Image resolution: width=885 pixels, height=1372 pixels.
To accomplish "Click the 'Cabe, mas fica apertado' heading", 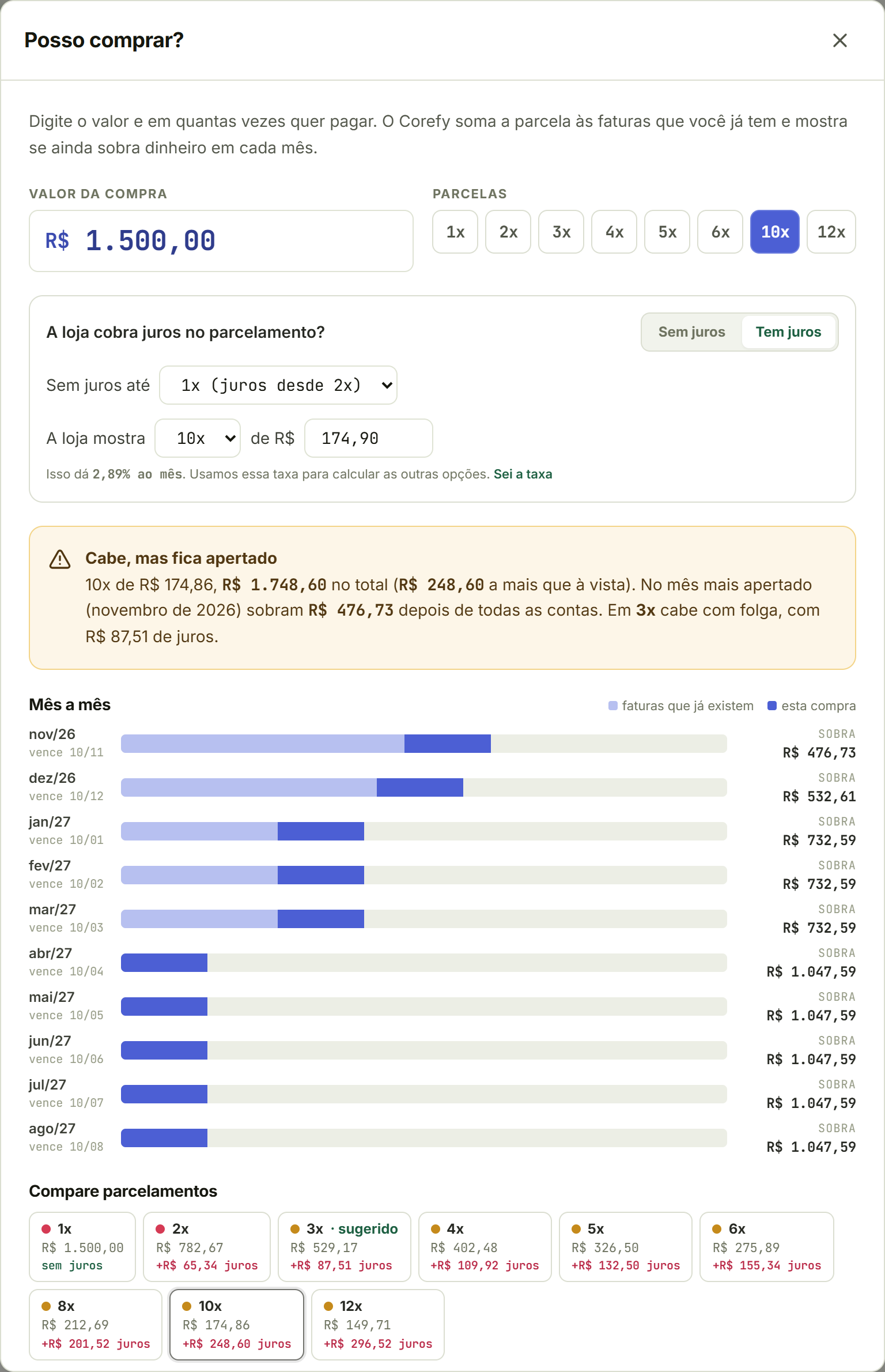I will coord(181,558).
